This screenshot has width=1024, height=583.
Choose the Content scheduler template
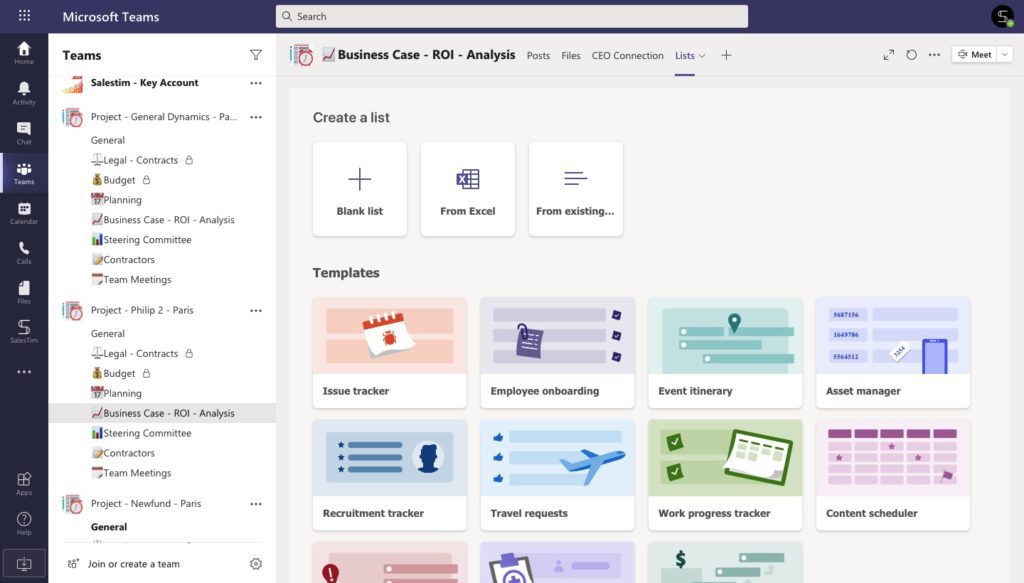click(893, 475)
